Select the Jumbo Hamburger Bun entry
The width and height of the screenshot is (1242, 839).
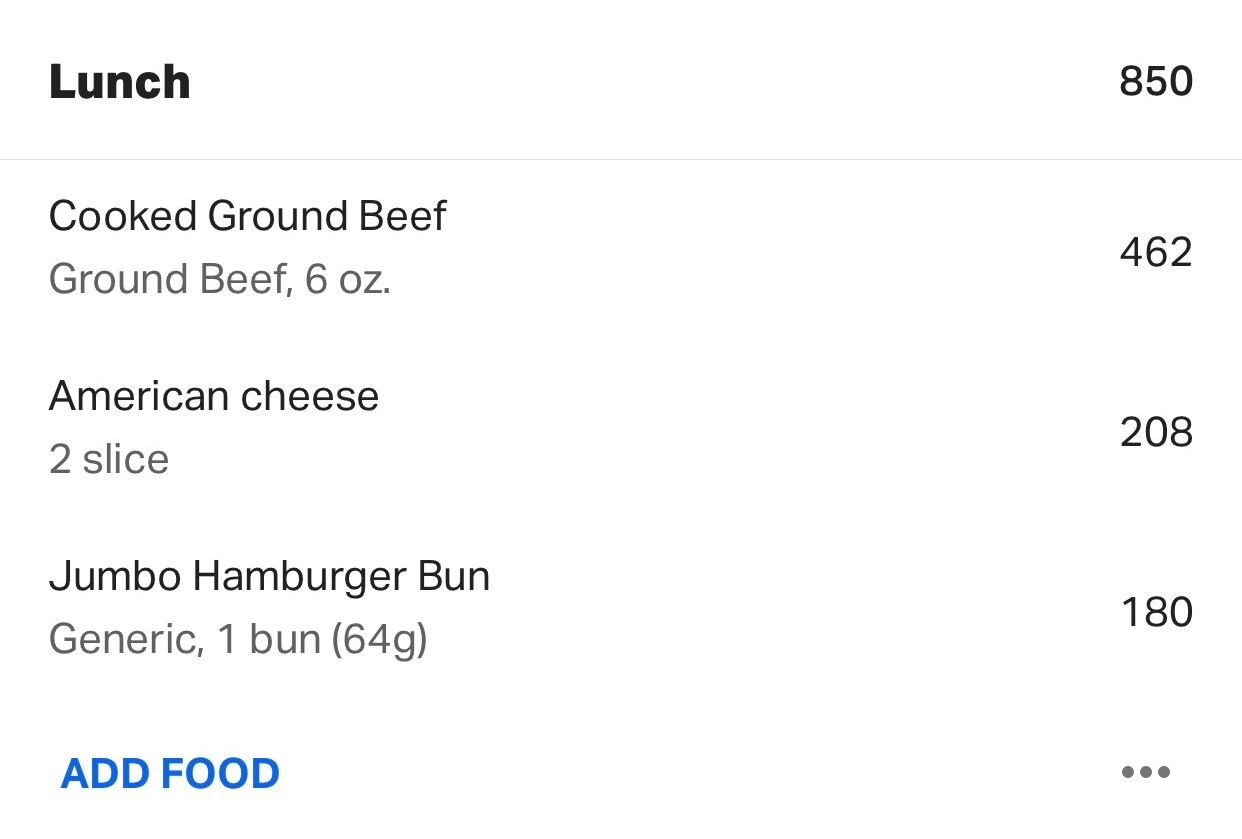(x=270, y=576)
